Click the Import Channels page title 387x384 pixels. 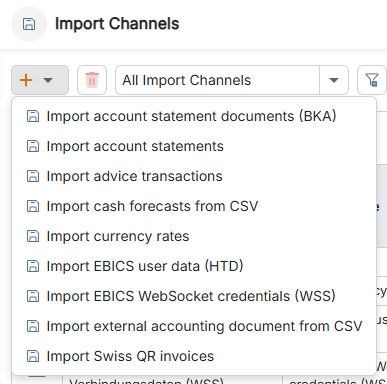117,24
